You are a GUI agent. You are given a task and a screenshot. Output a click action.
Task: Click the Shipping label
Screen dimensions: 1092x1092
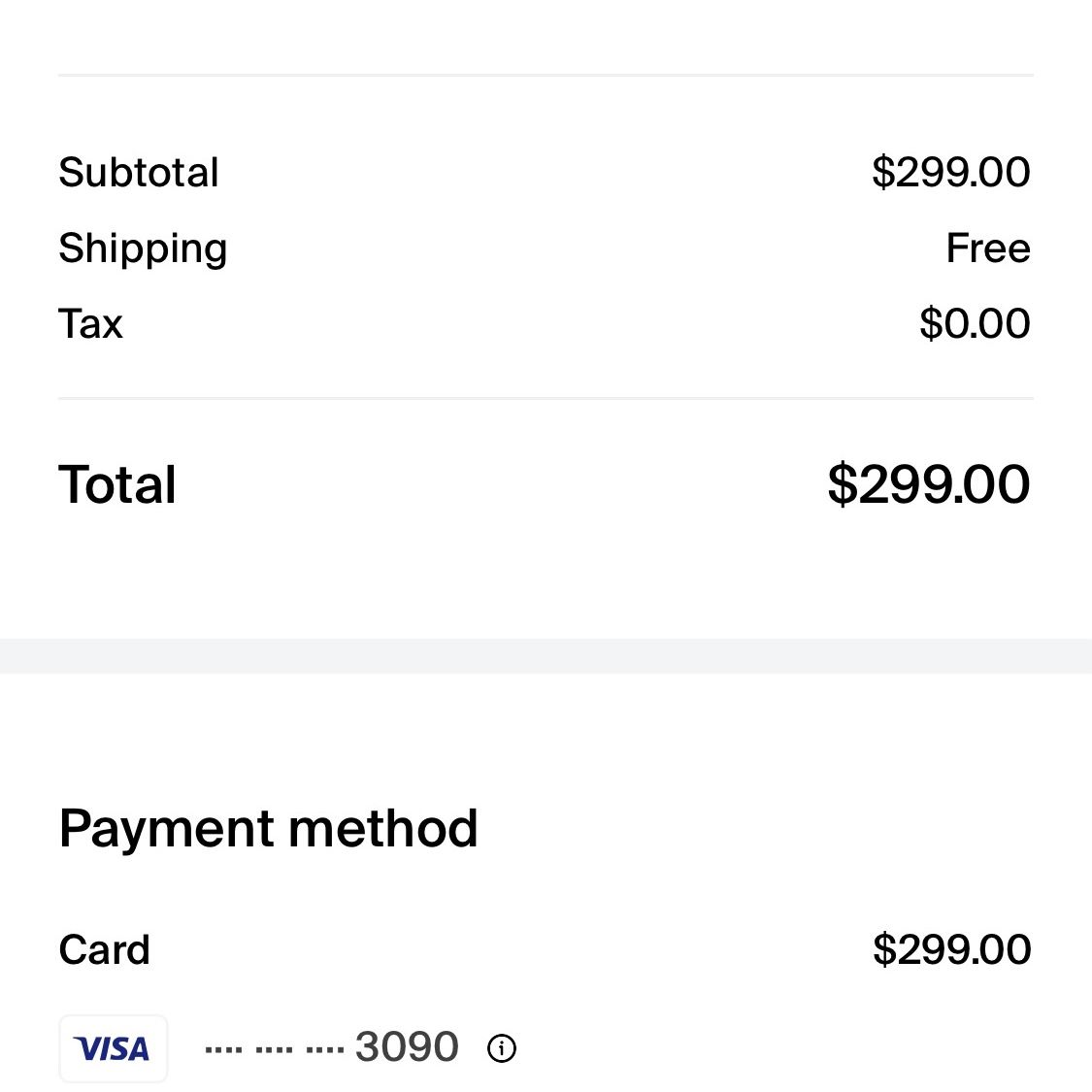(143, 248)
